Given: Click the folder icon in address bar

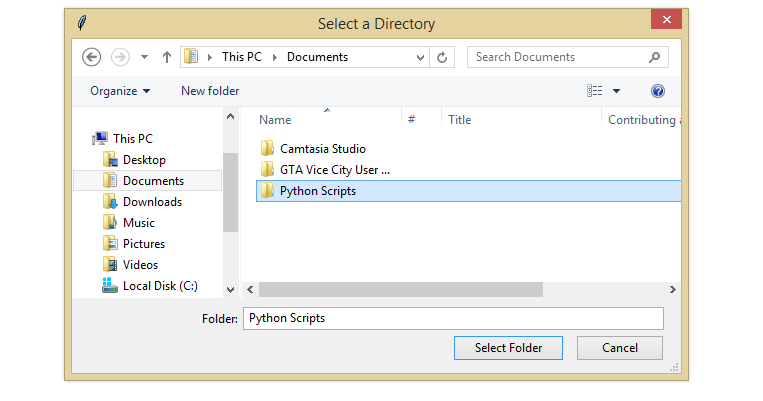Looking at the screenshot, I should pyautogui.click(x=191, y=56).
